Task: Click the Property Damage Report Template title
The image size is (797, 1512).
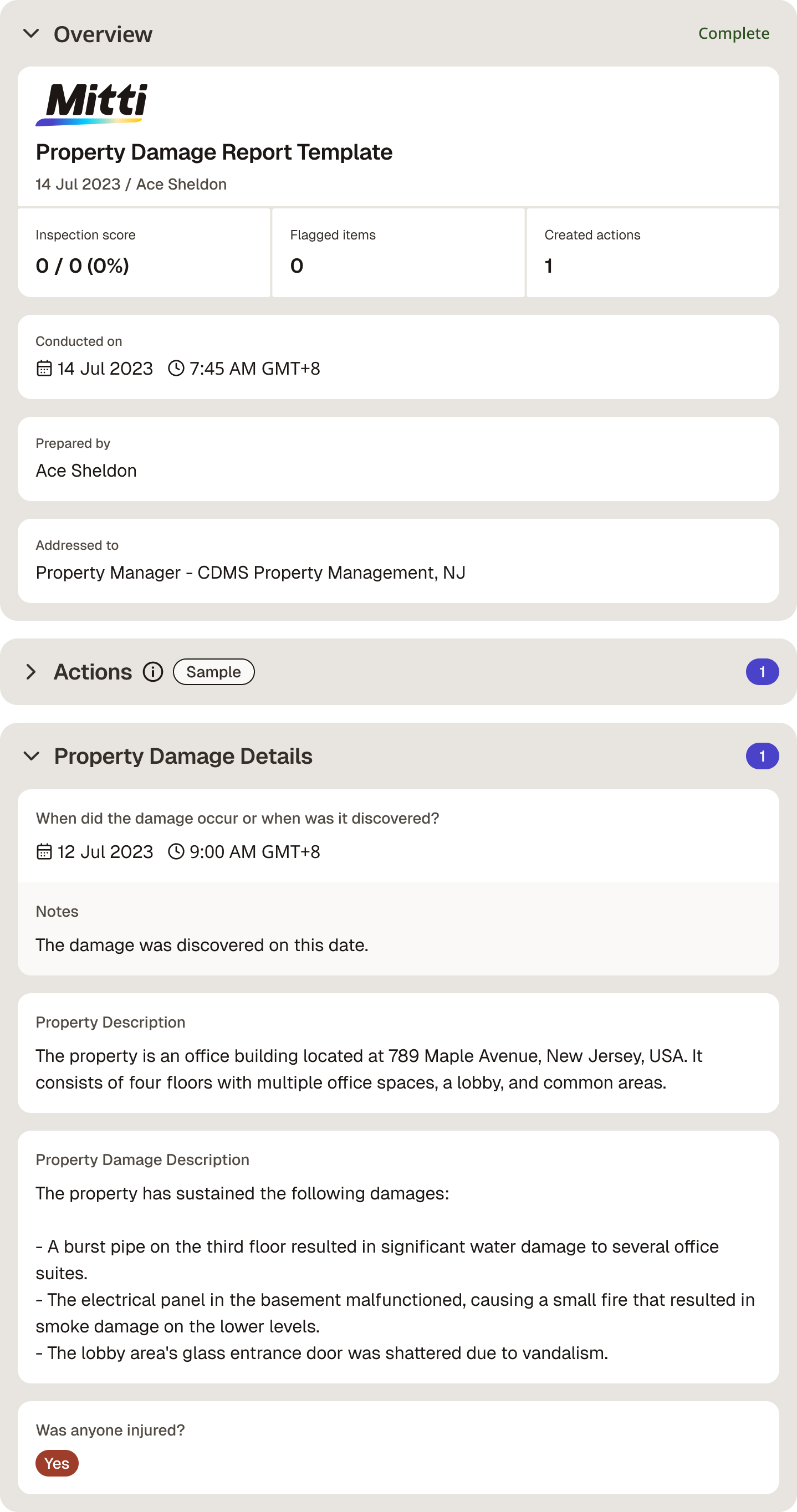Action: point(214,152)
